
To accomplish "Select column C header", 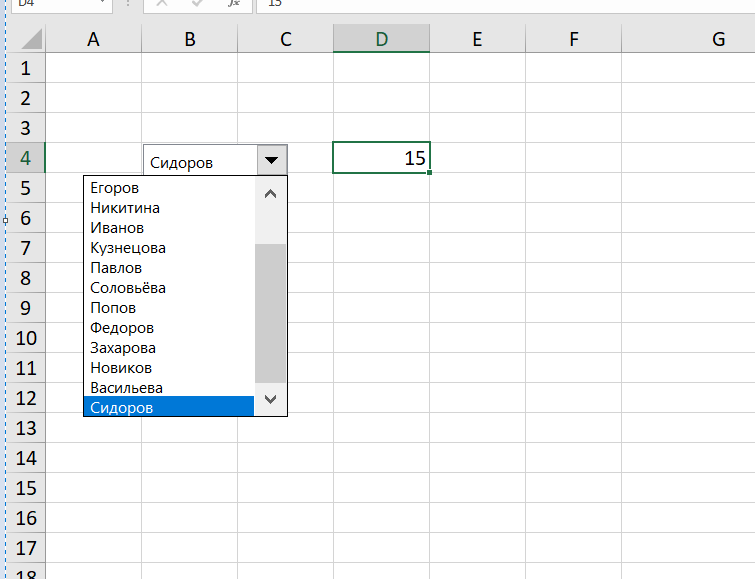I will click(x=286, y=39).
